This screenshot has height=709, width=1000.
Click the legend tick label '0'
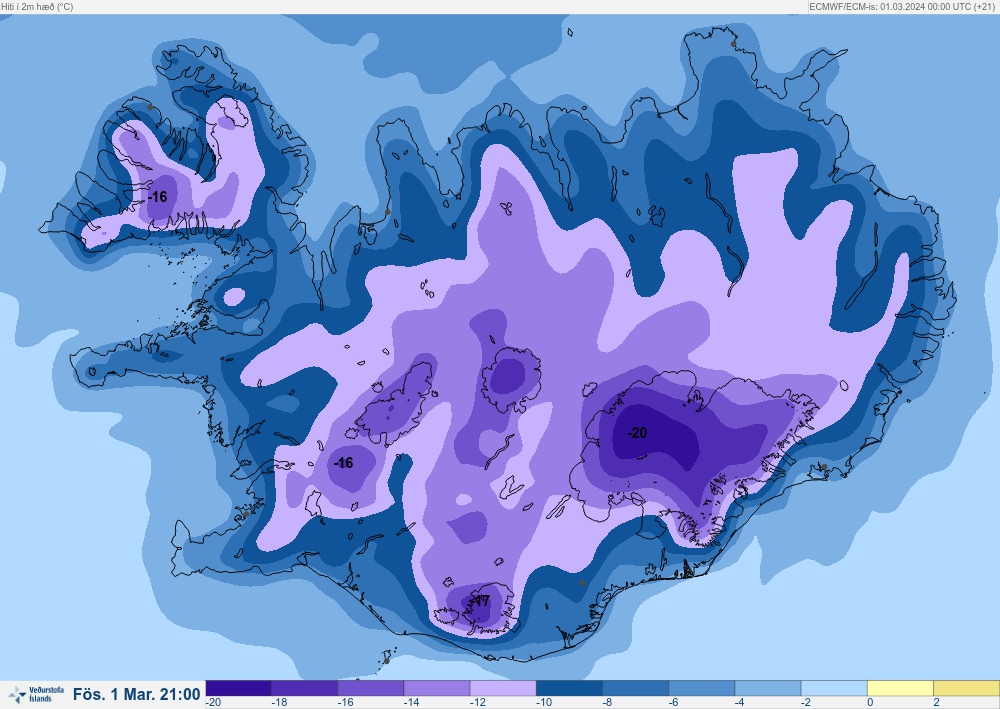[870, 703]
